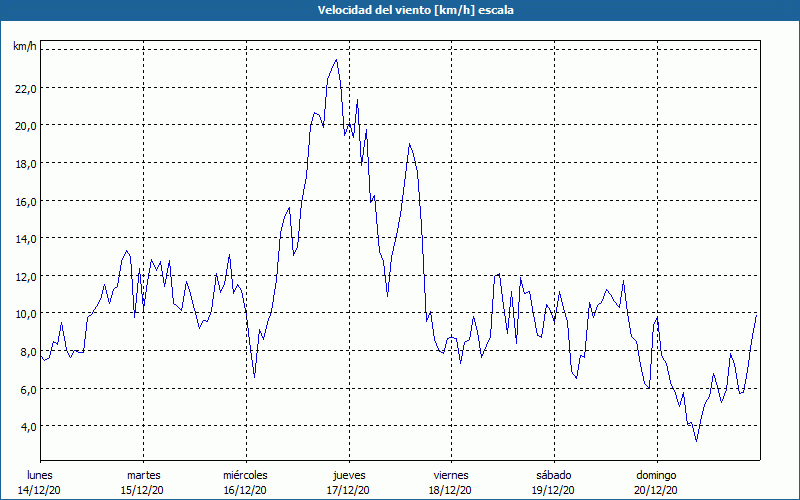Click the chart title 'Velocidad del viento [km/h] escala'

click(415, 10)
